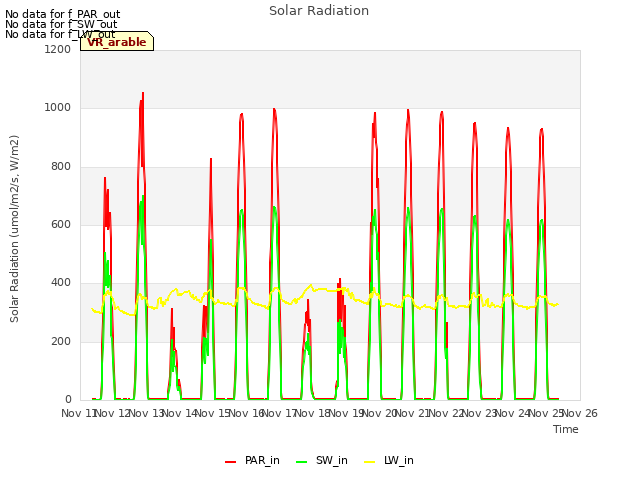Viewport: 640px width, 480px height.
Task: Click the 'No data for f_SW_out' message
Action: [61, 24]
